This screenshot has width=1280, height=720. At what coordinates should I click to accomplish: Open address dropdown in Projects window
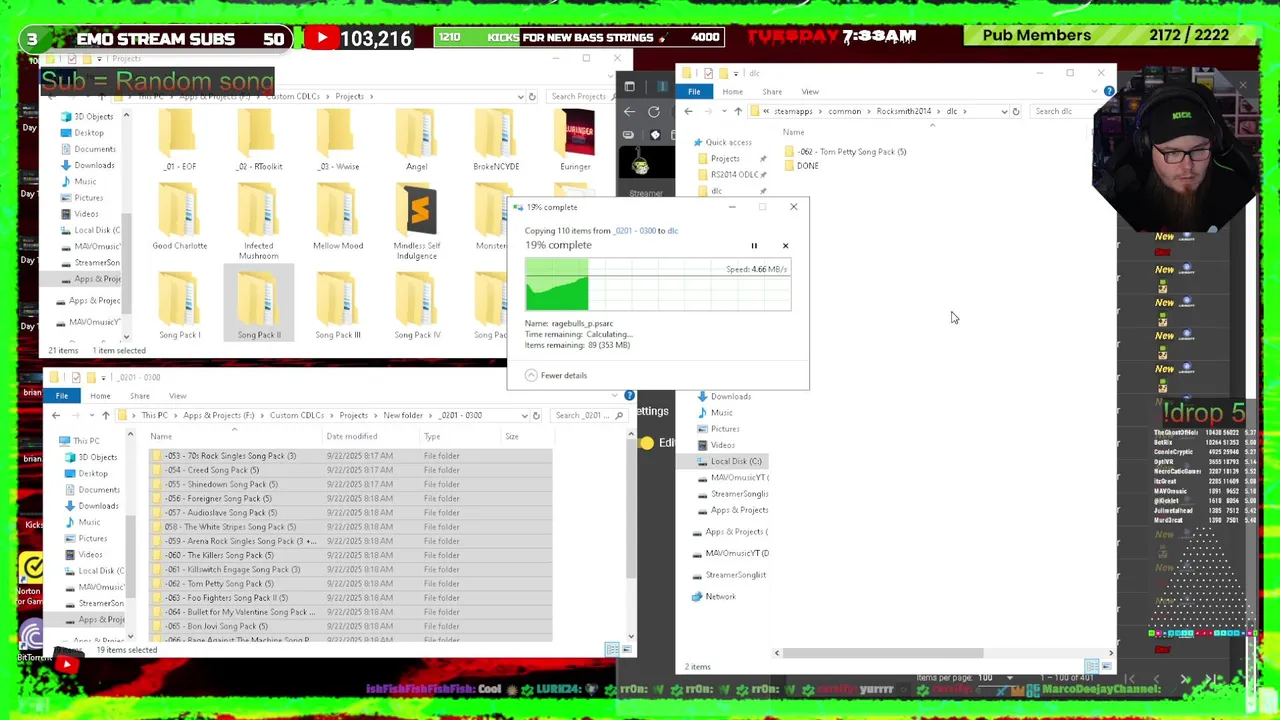click(520, 96)
